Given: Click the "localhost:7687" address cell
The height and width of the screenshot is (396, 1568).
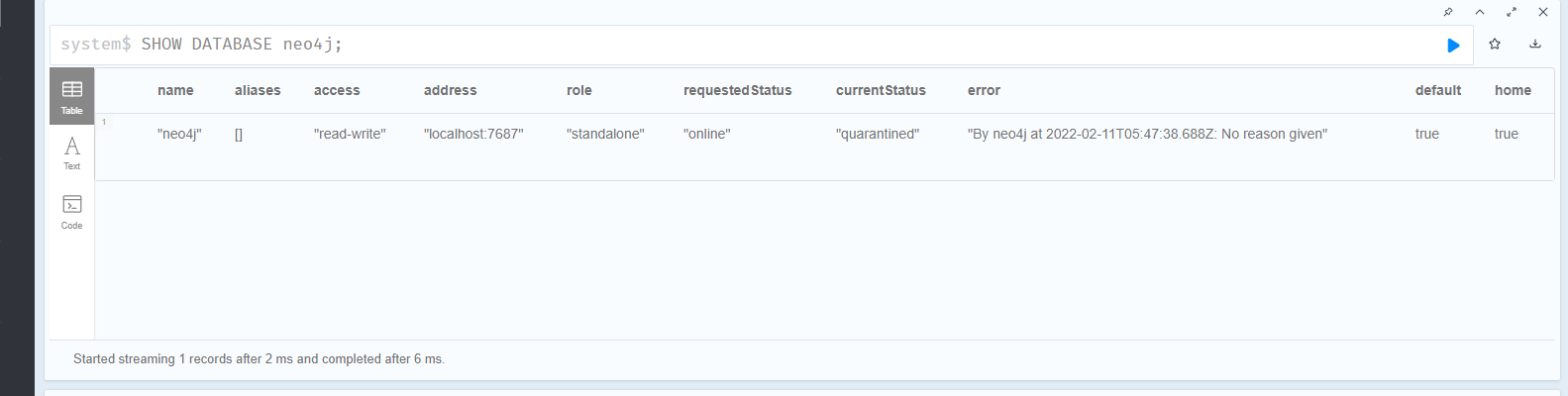Looking at the screenshot, I should click(473, 134).
